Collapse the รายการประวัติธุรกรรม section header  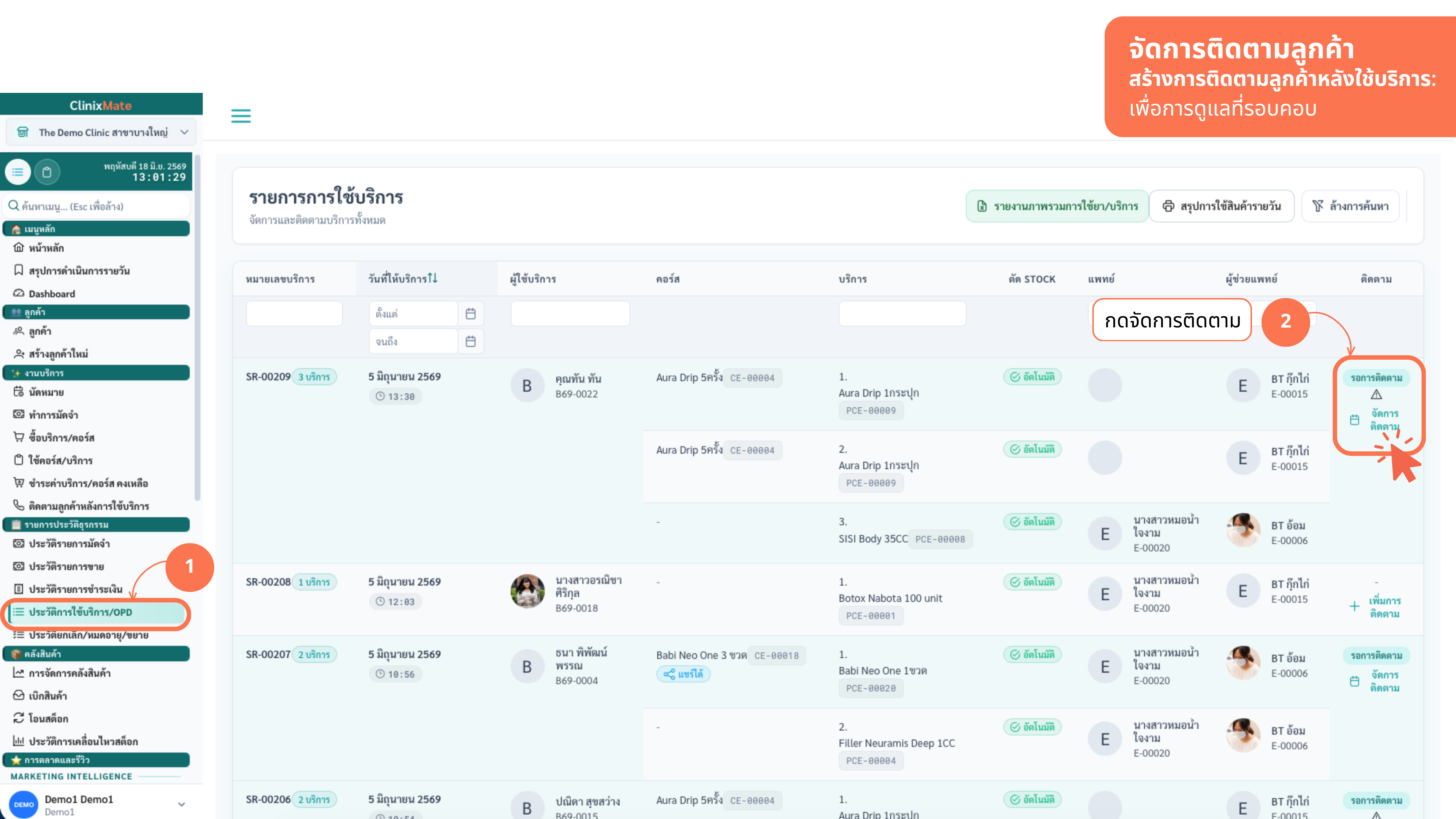tap(96, 524)
